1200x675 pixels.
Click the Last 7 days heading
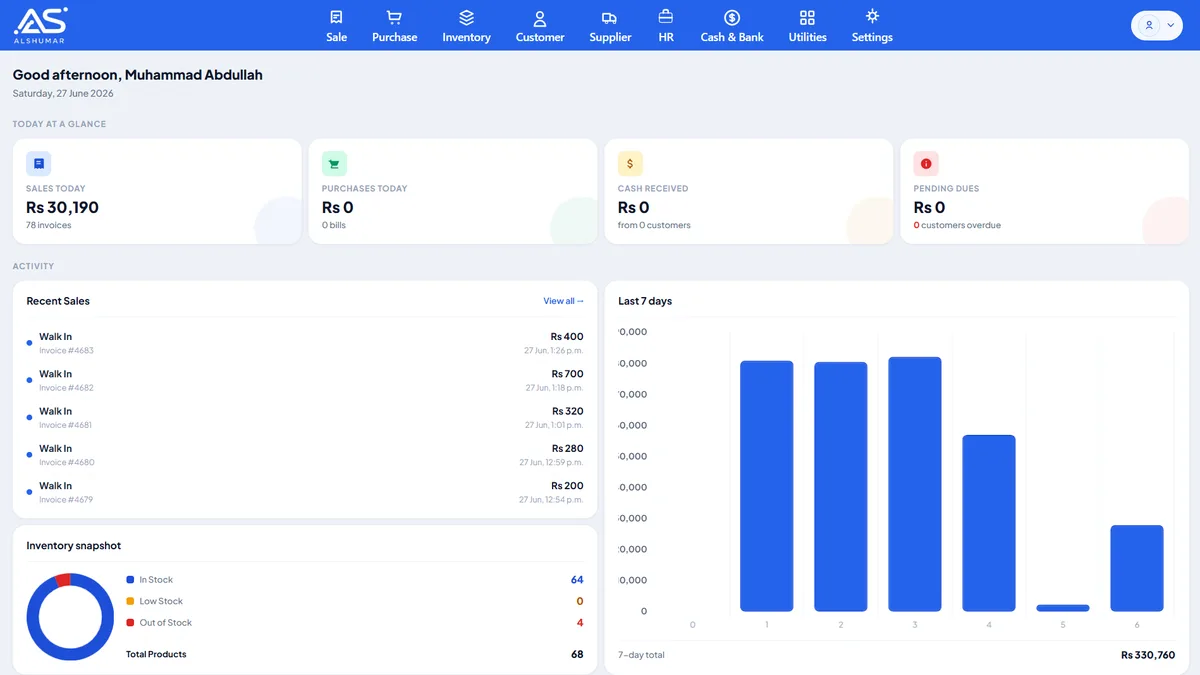pos(645,301)
